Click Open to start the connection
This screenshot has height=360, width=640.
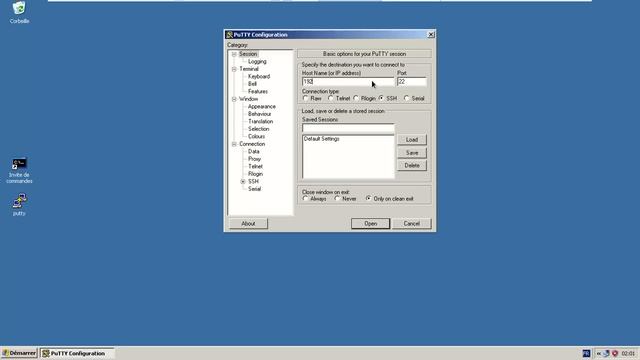coord(371,224)
